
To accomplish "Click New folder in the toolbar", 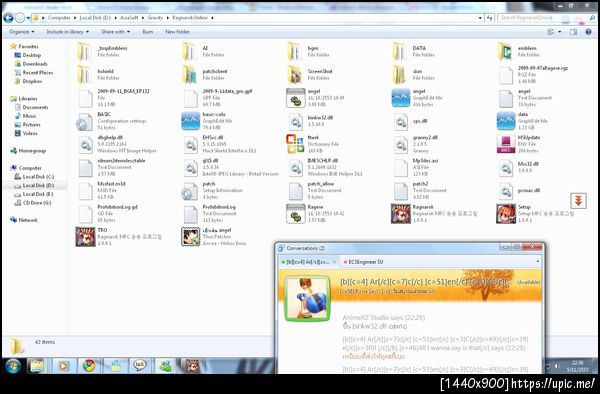I will click(x=177, y=32).
